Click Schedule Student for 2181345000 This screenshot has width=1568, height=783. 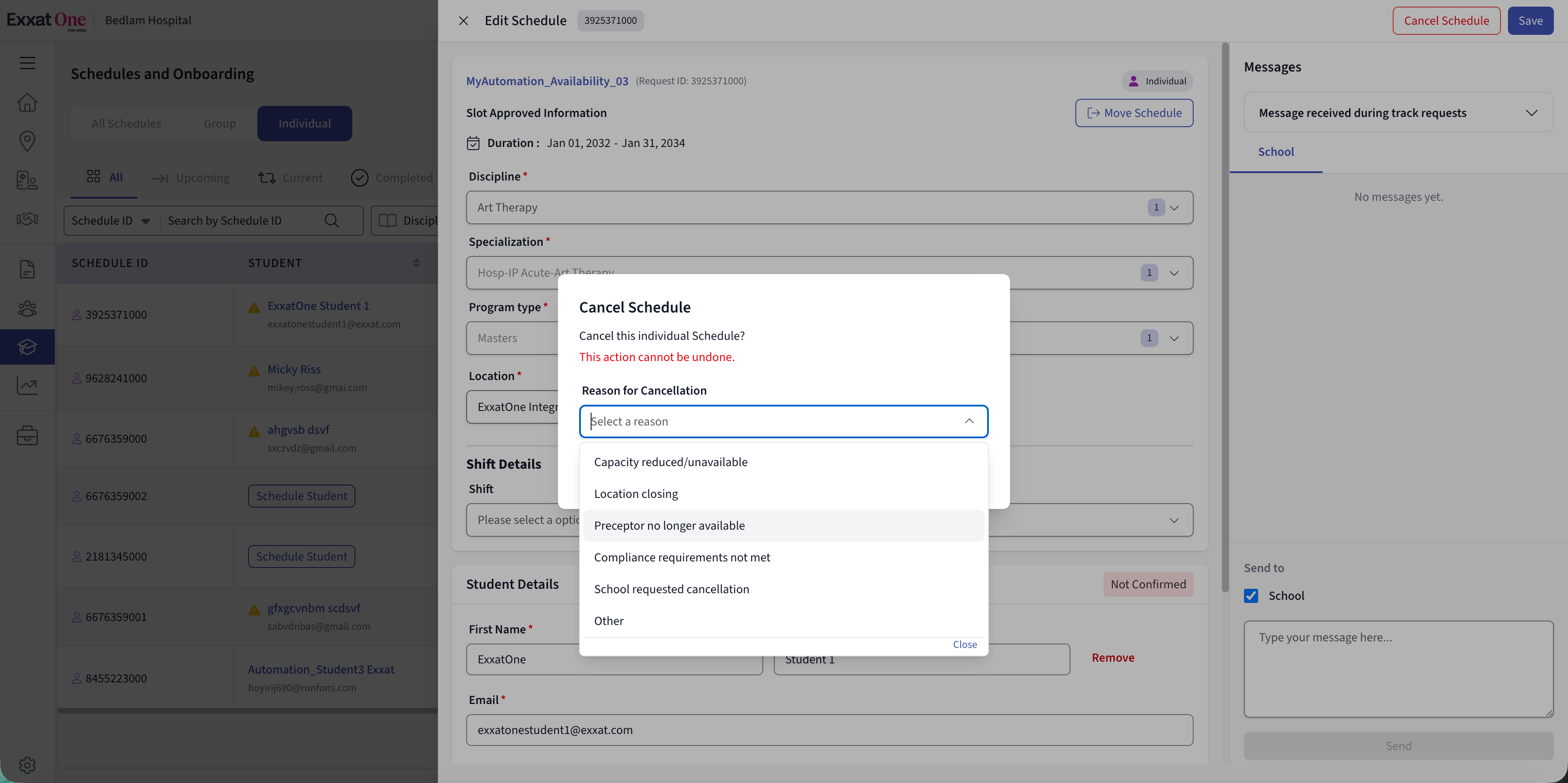(x=302, y=556)
